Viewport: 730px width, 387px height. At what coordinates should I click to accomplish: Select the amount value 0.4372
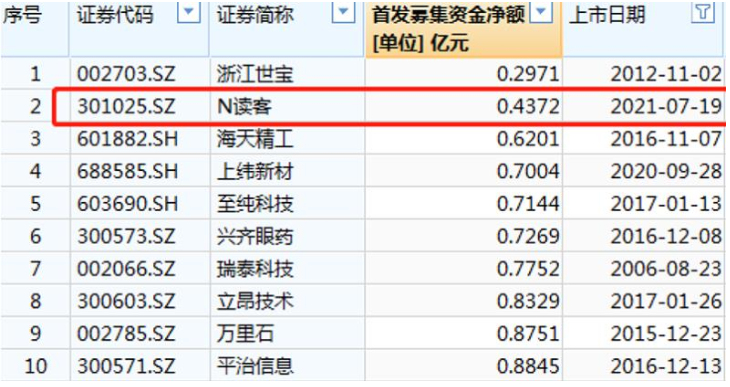(x=528, y=107)
